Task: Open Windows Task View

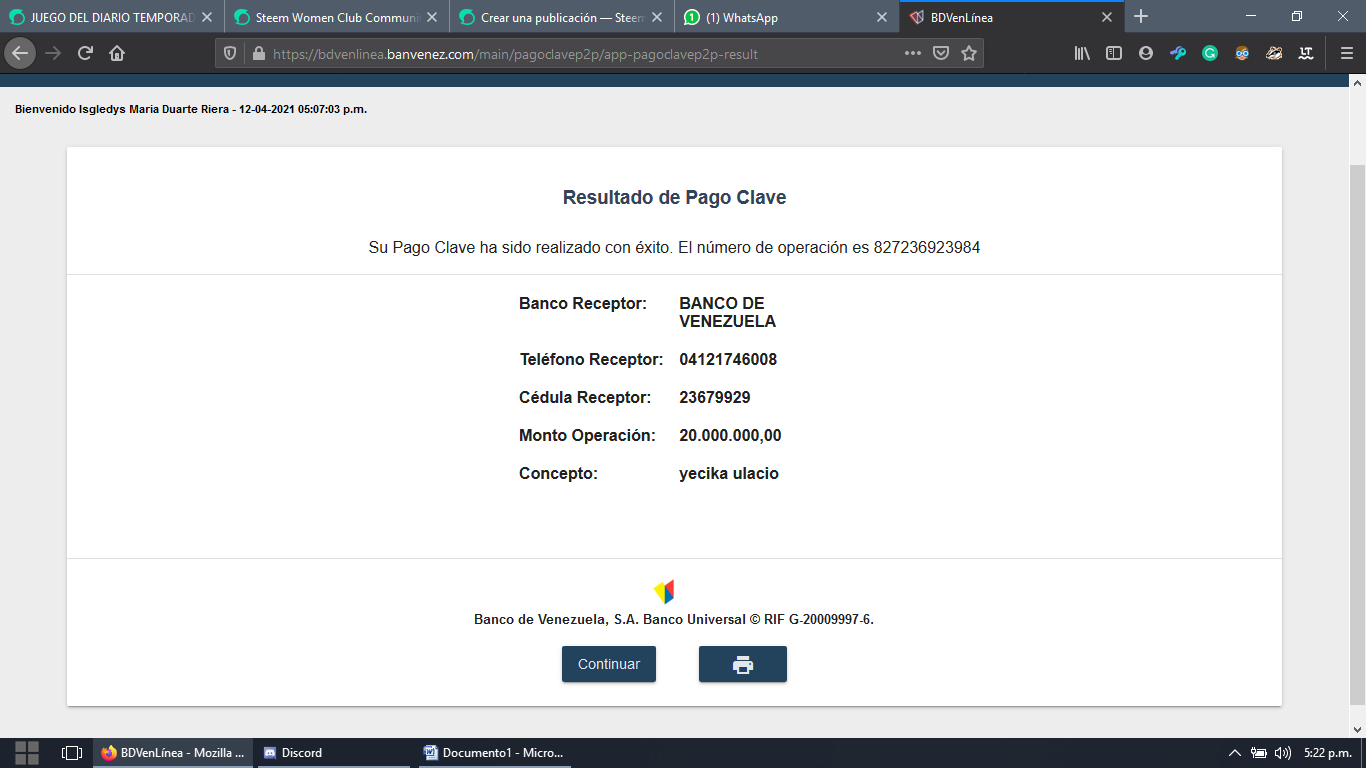Action: (71, 753)
